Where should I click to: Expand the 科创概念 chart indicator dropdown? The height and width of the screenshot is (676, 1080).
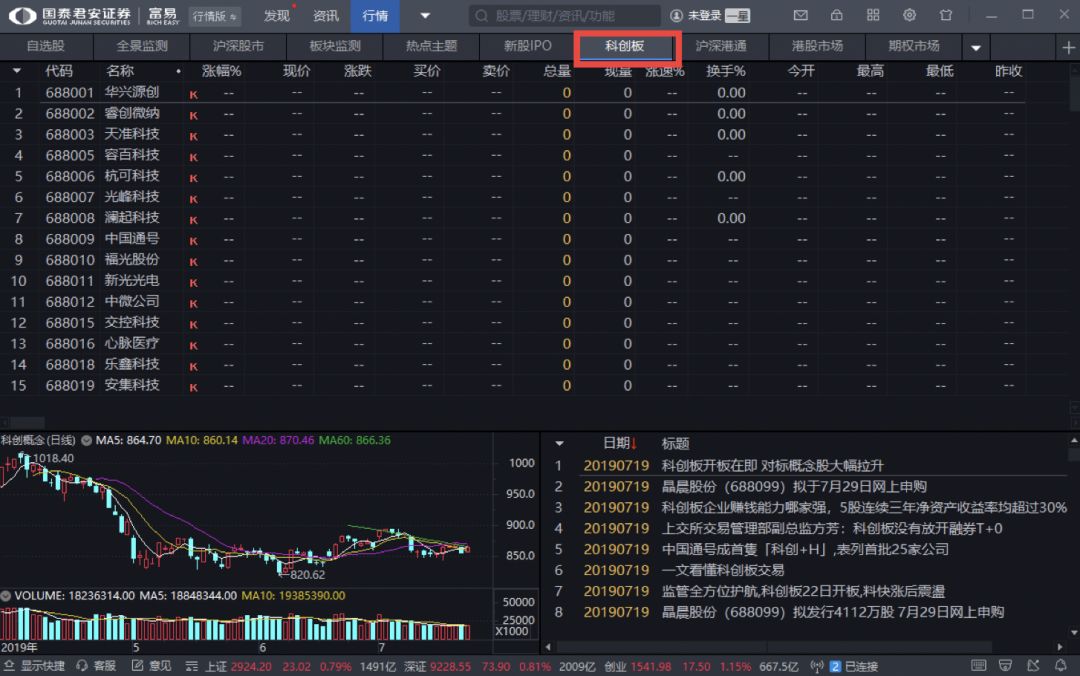(x=87, y=440)
